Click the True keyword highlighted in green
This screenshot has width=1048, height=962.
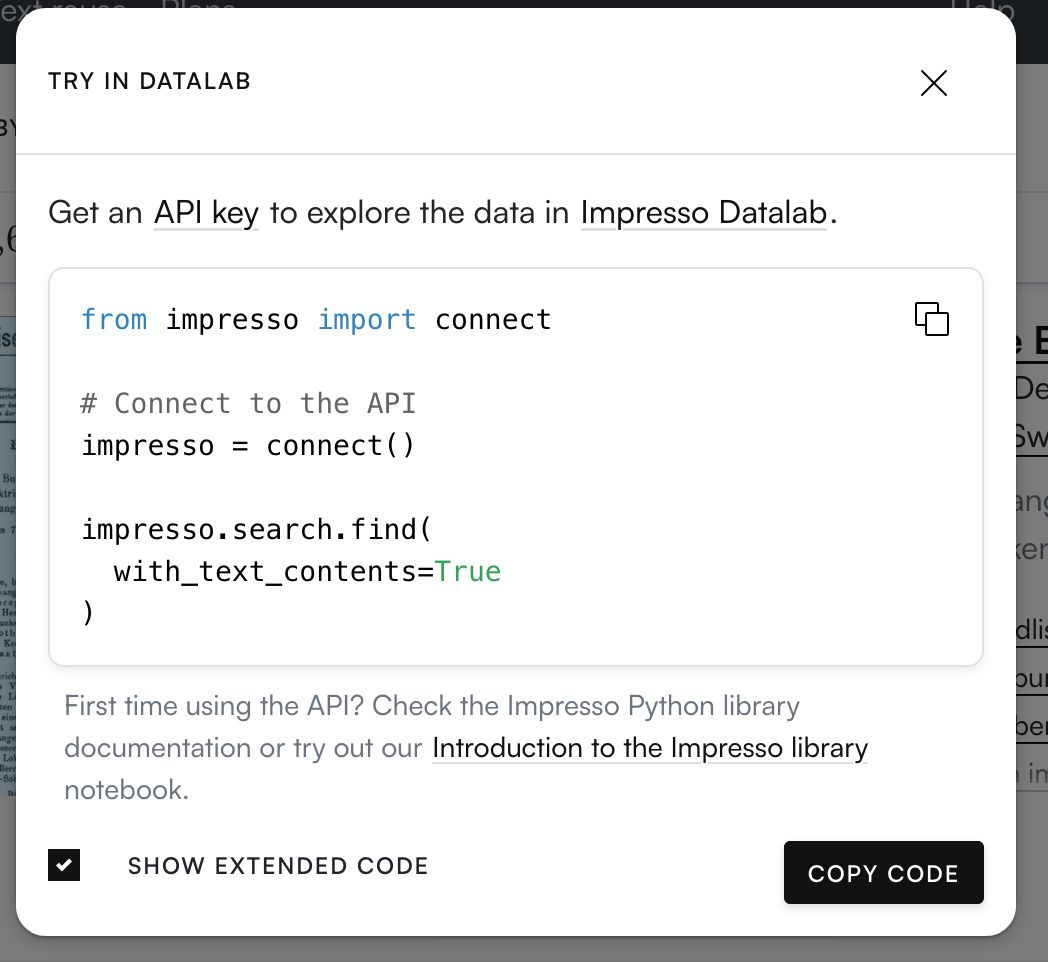point(469,571)
